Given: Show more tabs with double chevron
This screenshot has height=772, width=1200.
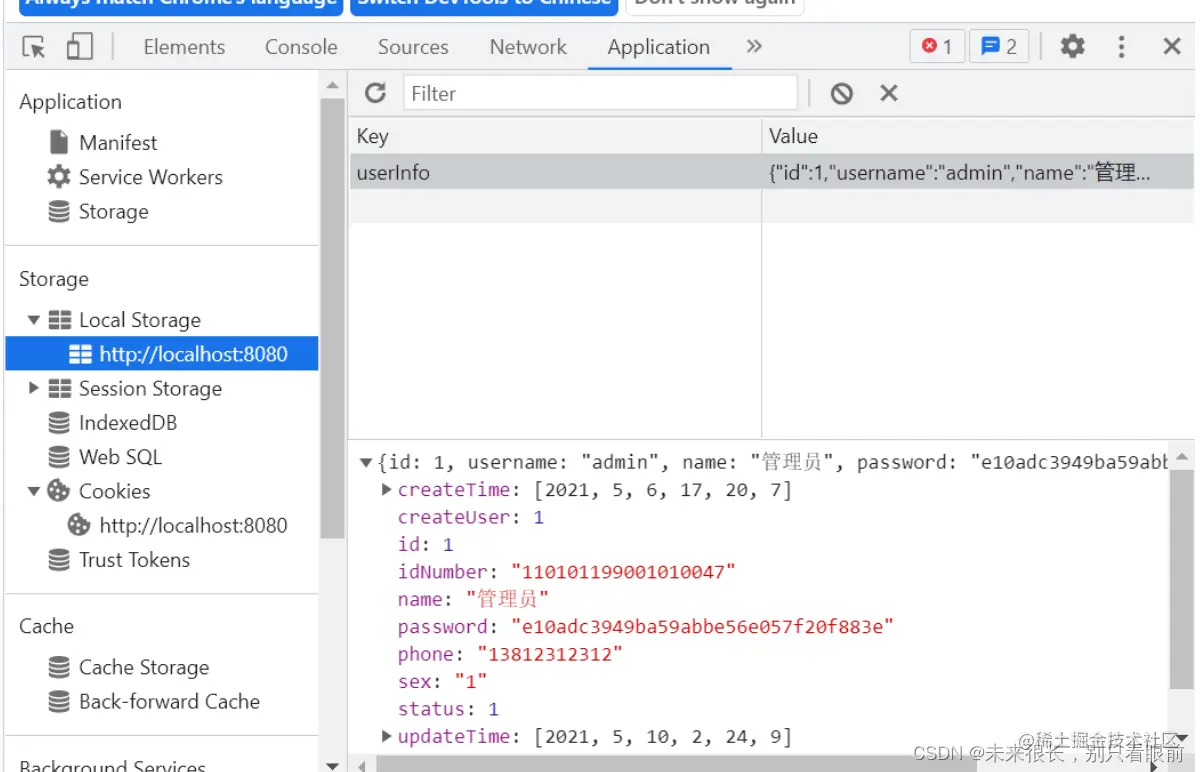Looking at the screenshot, I should pos(754,46).
